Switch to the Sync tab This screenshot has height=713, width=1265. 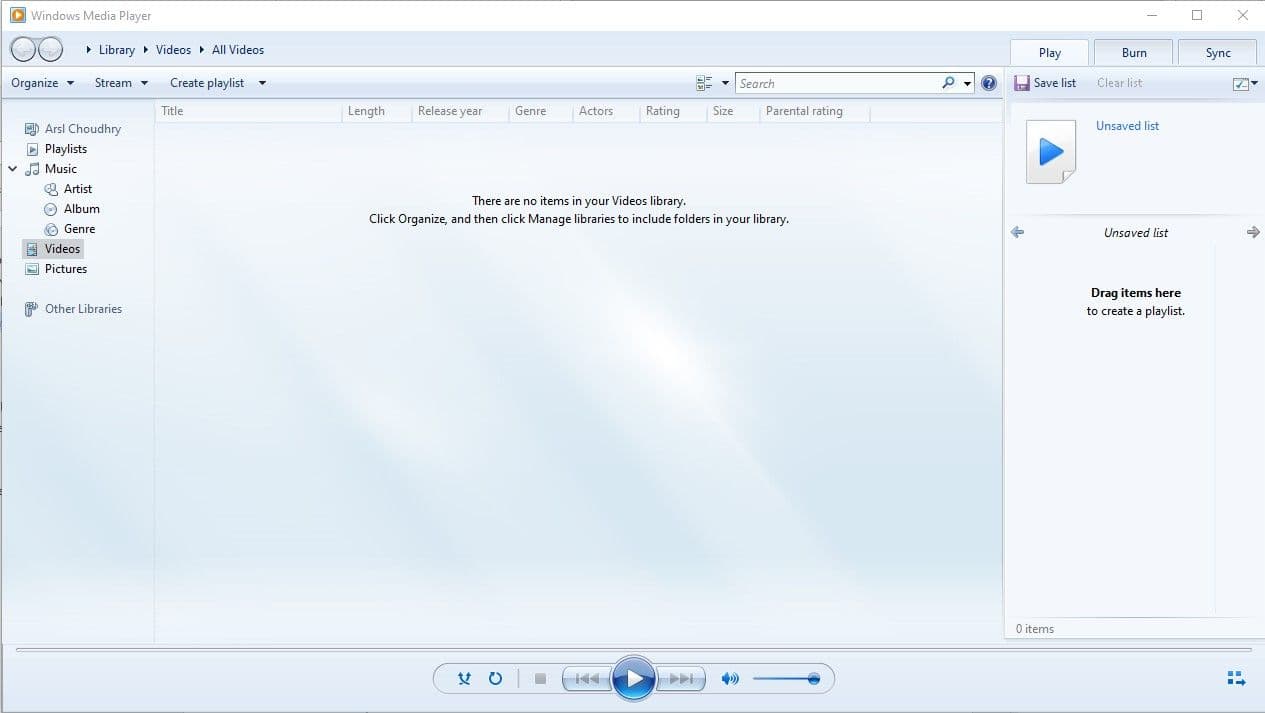point(1218,53)
